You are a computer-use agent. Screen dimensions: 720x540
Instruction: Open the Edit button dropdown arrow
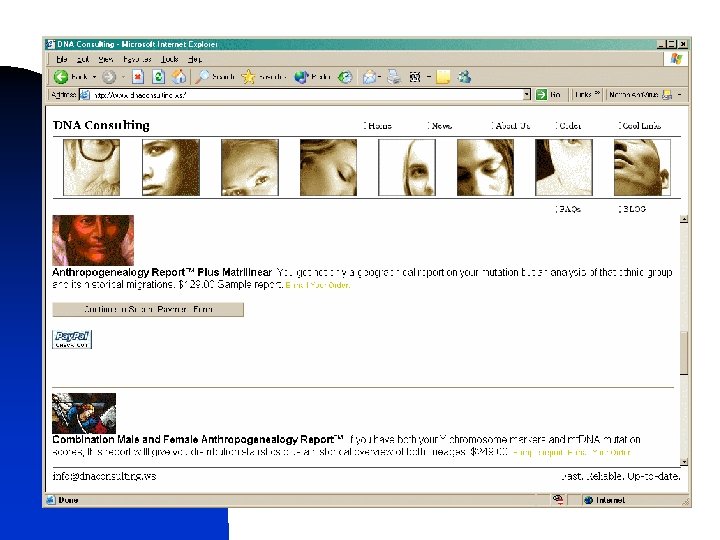428,77
